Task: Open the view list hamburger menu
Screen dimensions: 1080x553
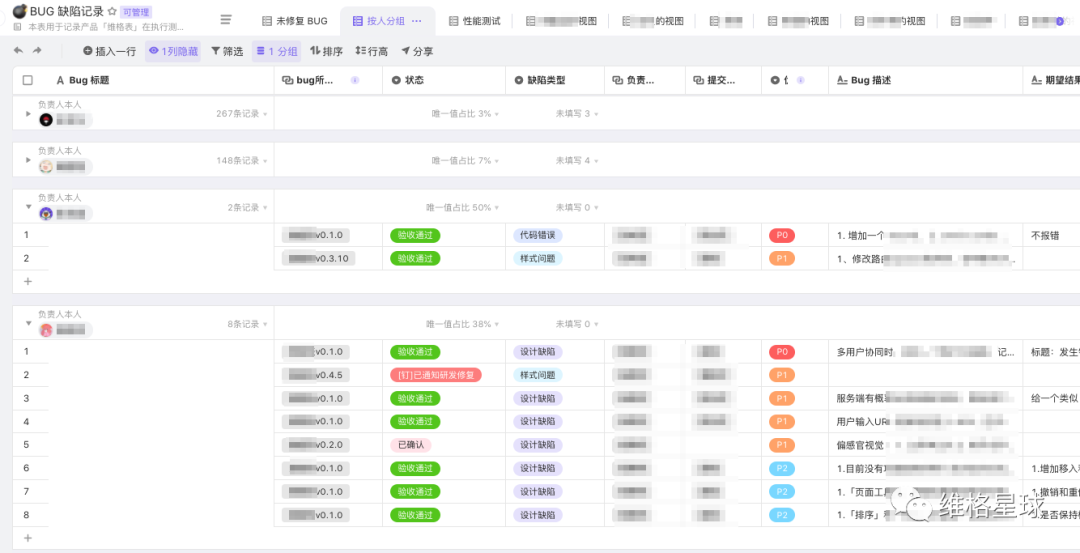Action: [x=226, y=20]
